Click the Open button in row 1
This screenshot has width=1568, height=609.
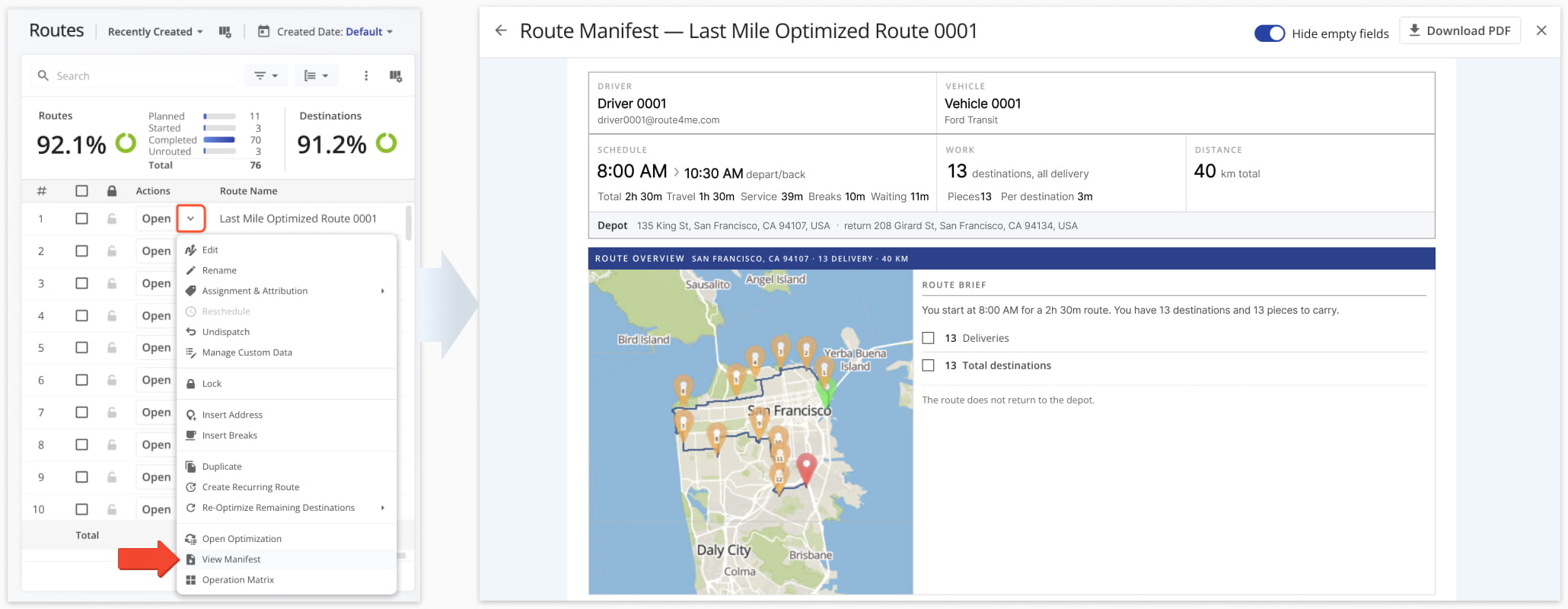pyautogui.click(x=156, y=218)
